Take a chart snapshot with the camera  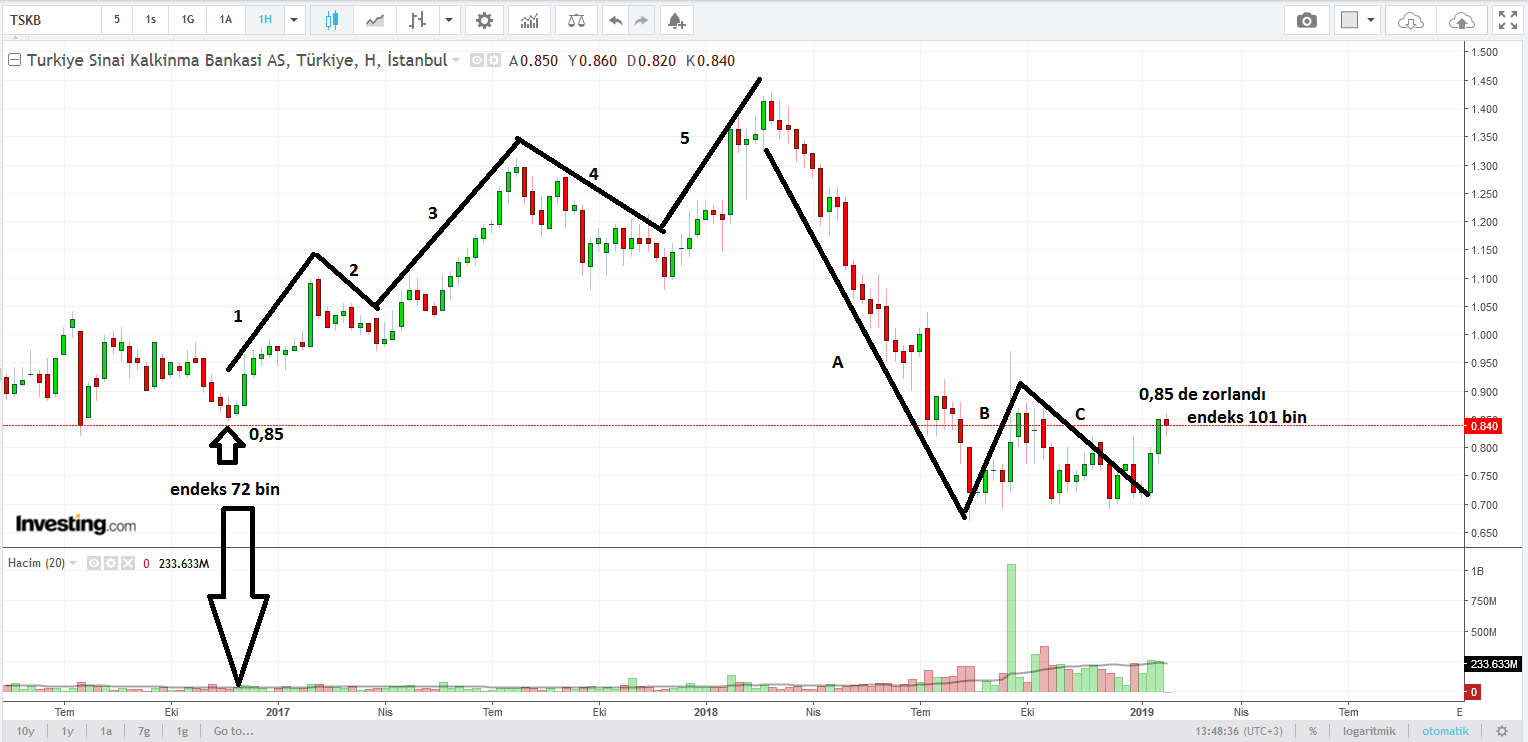click(1306, 20)
